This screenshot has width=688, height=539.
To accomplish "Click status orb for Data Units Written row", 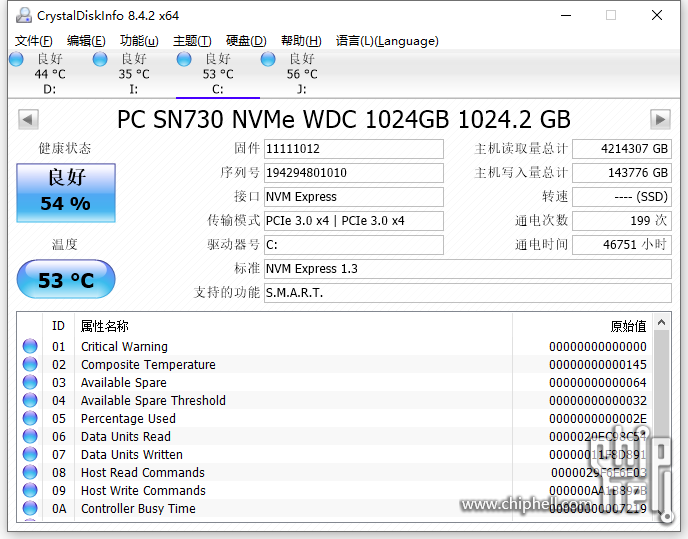I will [x=30, y=454].
